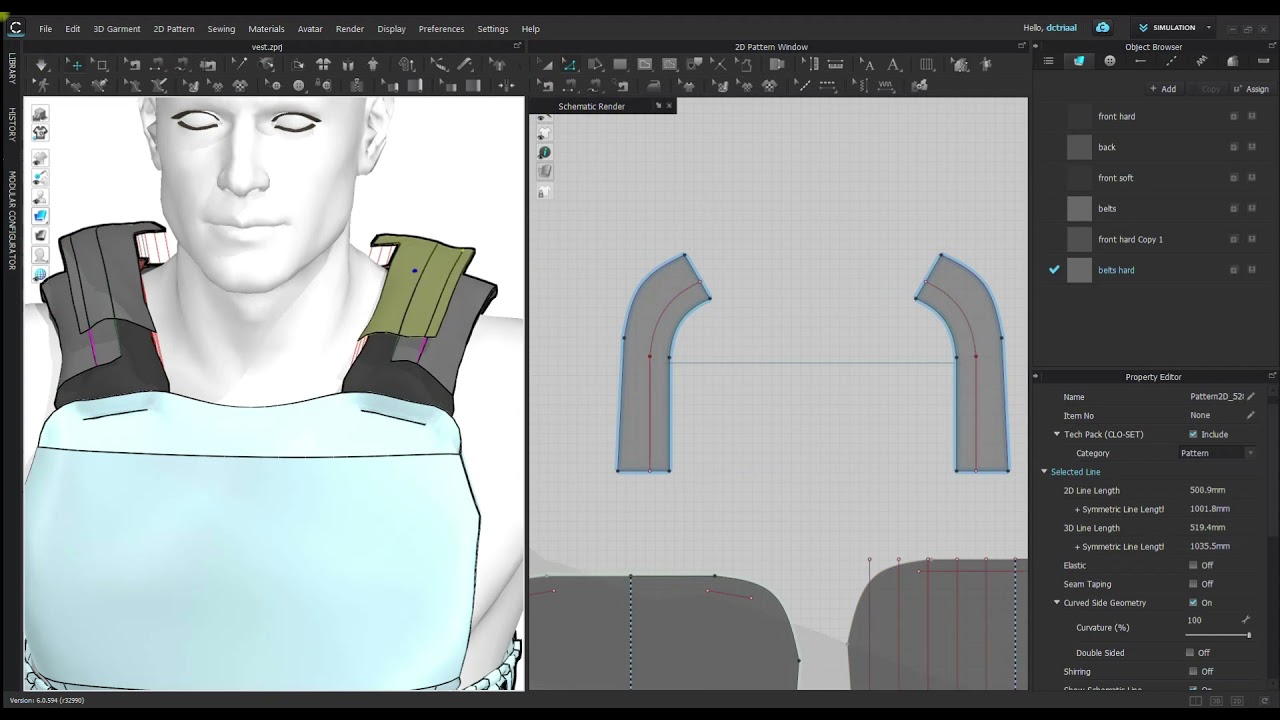Open the Preferences menu
The width and height of the screenshot is (1280, 720).
click(441, 29)
